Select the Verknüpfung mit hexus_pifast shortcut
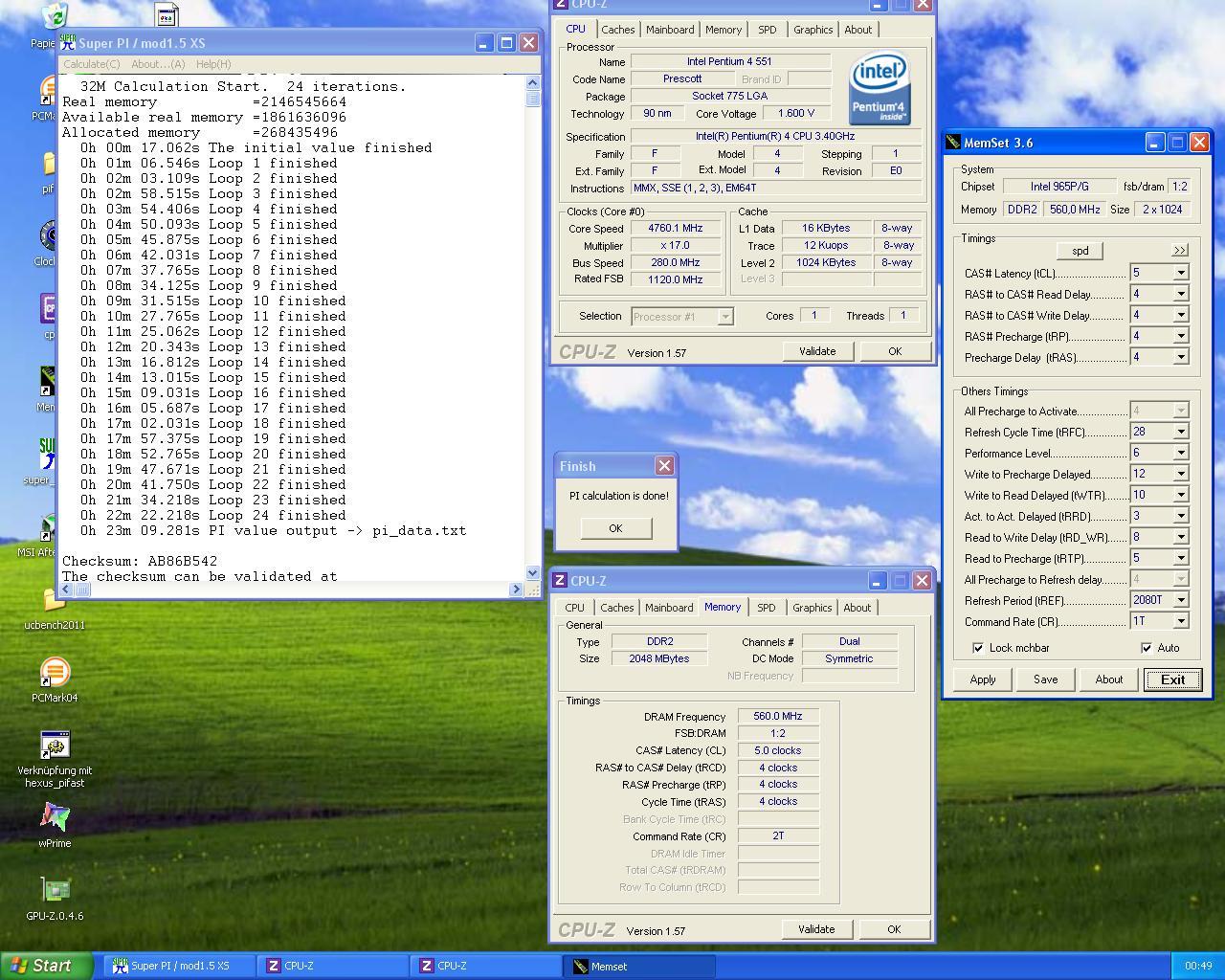 point(55,745)
